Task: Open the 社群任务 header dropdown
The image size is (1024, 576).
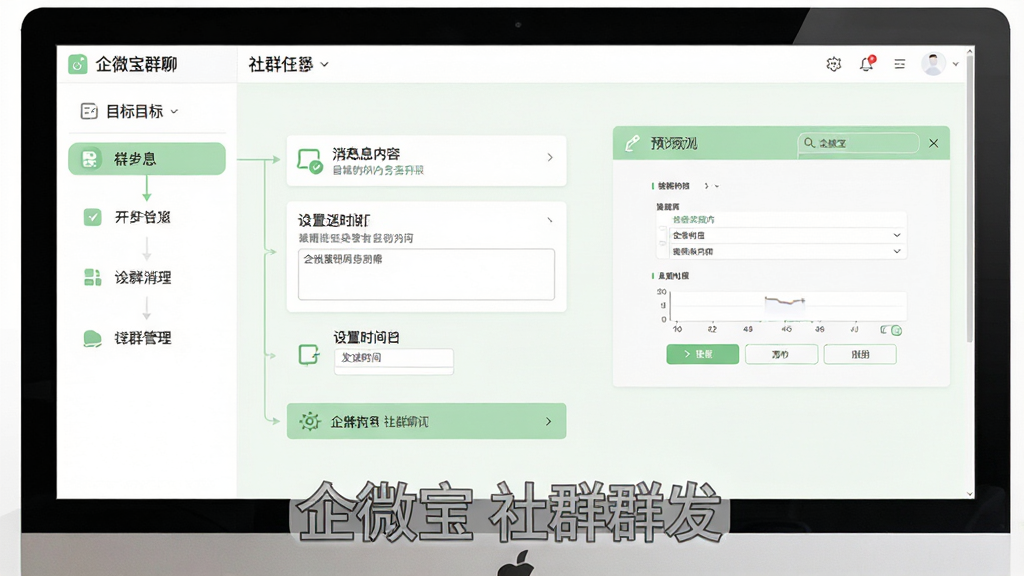Action: [x=288, y=64]
